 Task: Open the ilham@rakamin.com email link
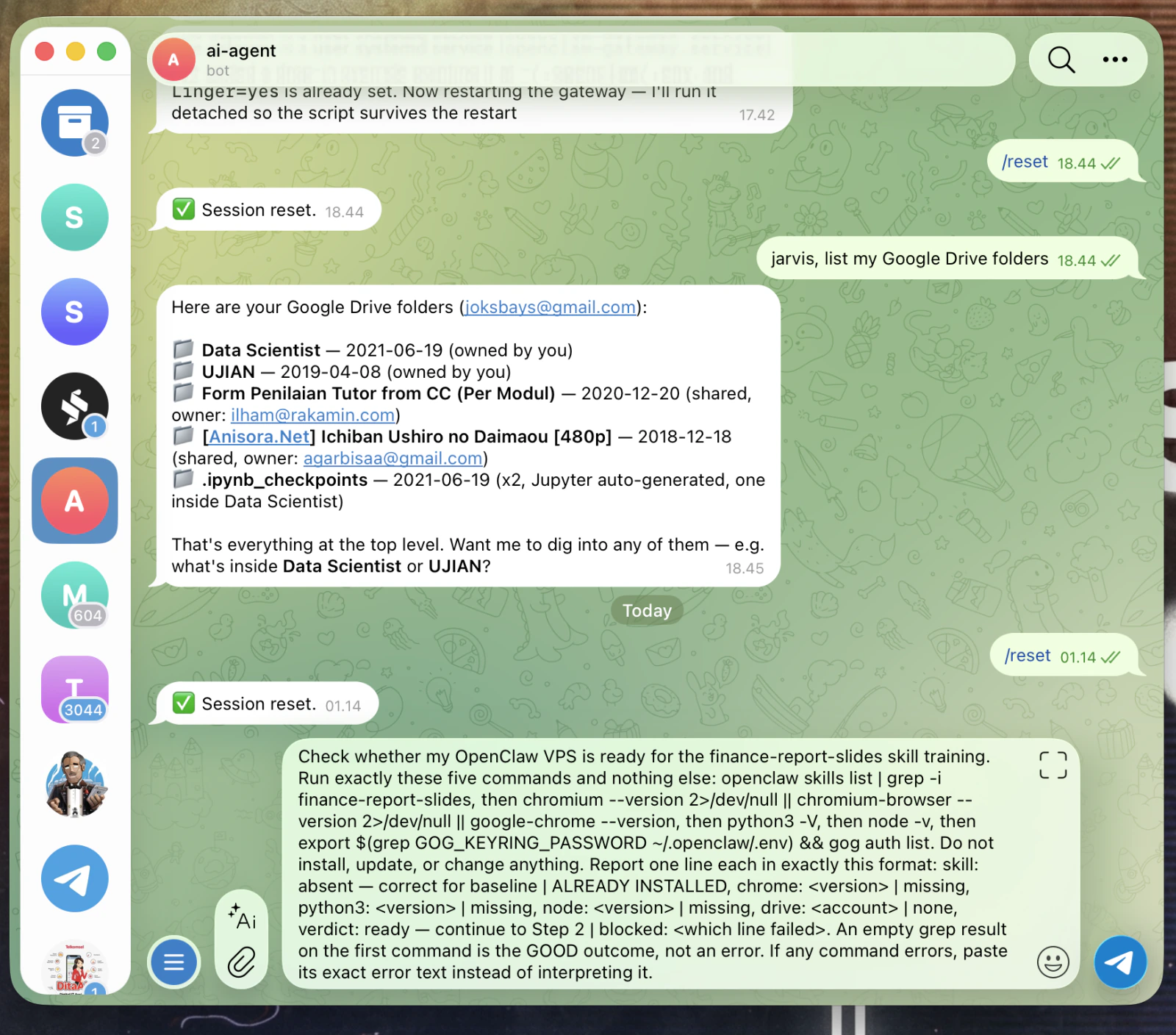point(313,415)
